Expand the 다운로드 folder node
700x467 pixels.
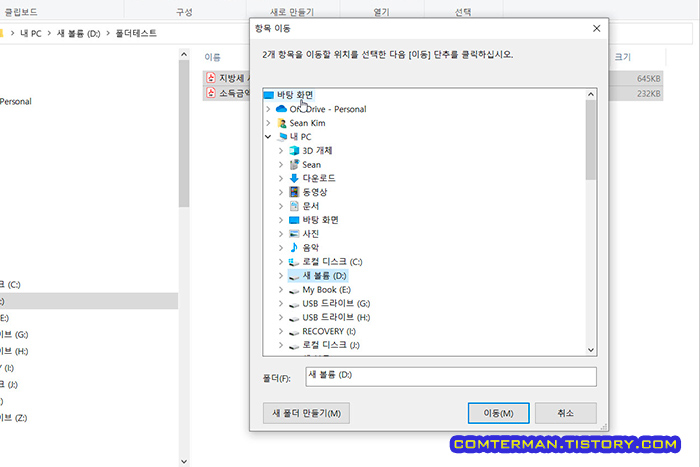click(281, 179)
